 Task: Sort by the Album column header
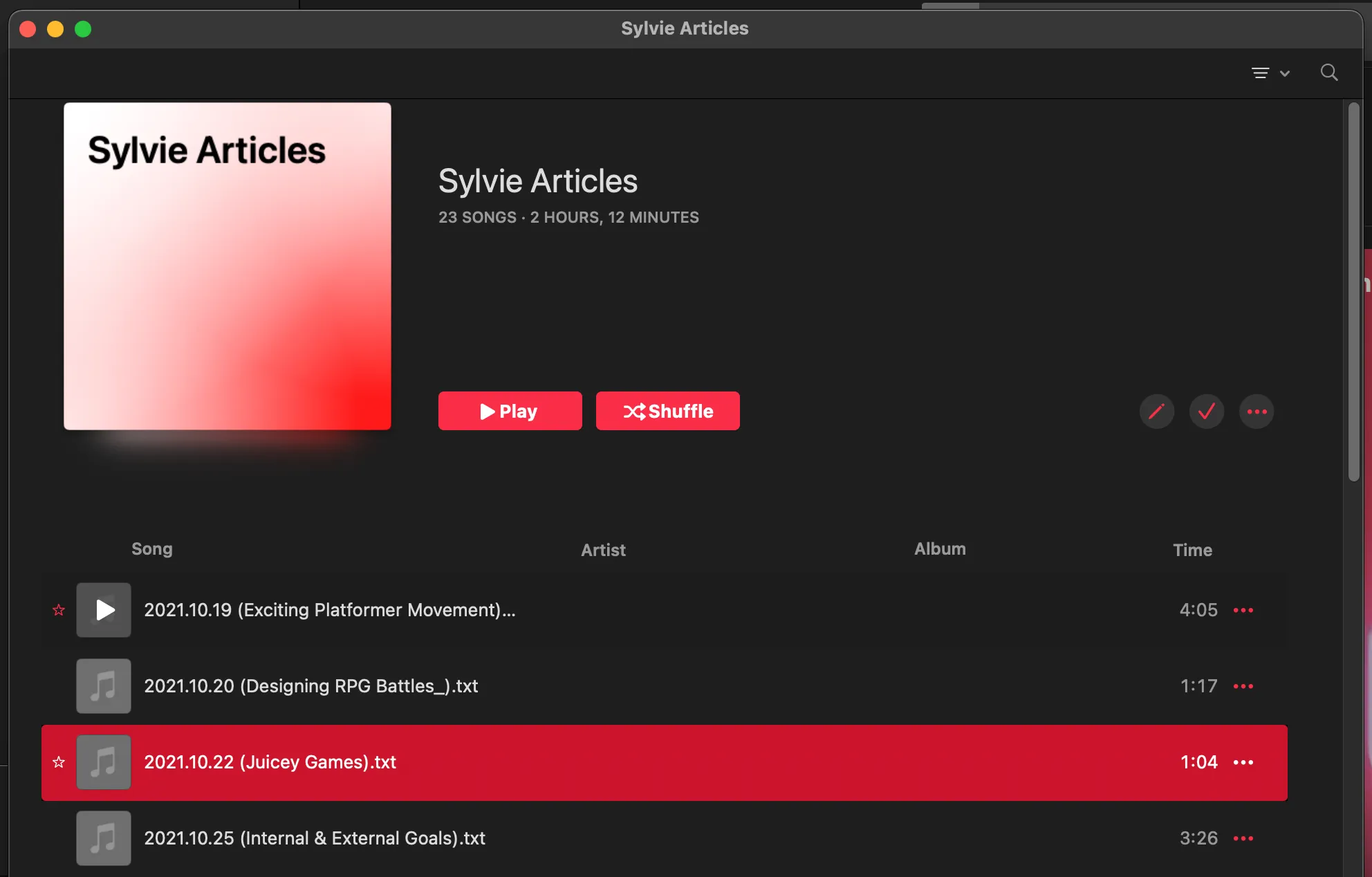[940, 548]
